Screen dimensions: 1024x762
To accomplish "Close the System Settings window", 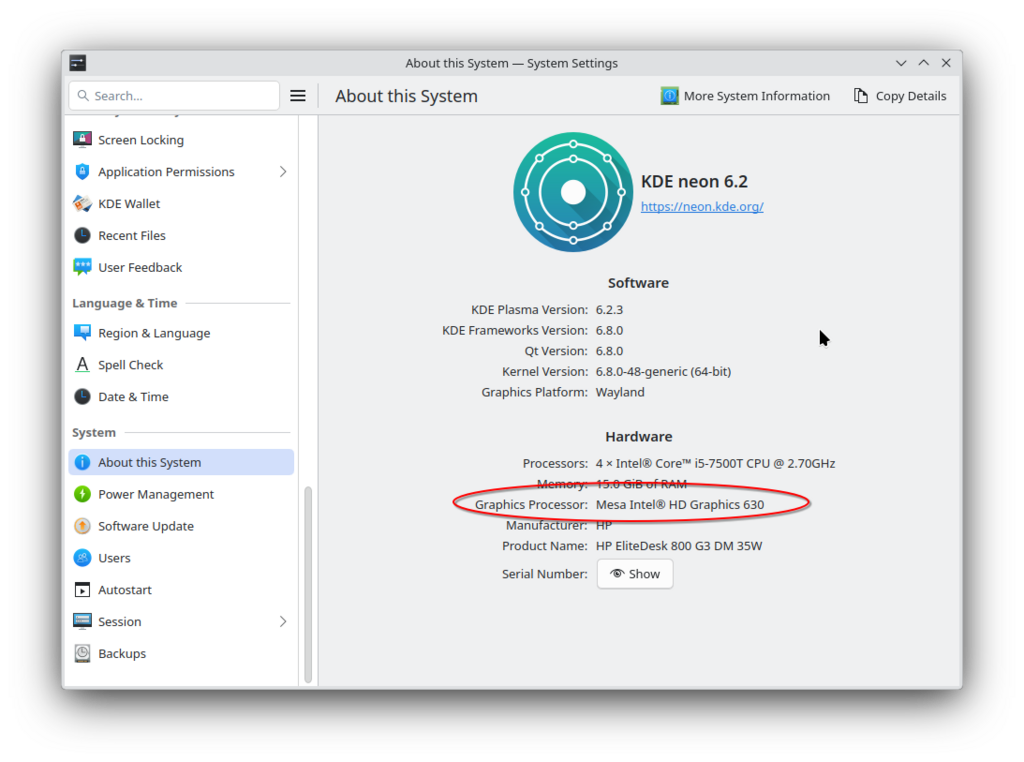I will tap(946, 63).
